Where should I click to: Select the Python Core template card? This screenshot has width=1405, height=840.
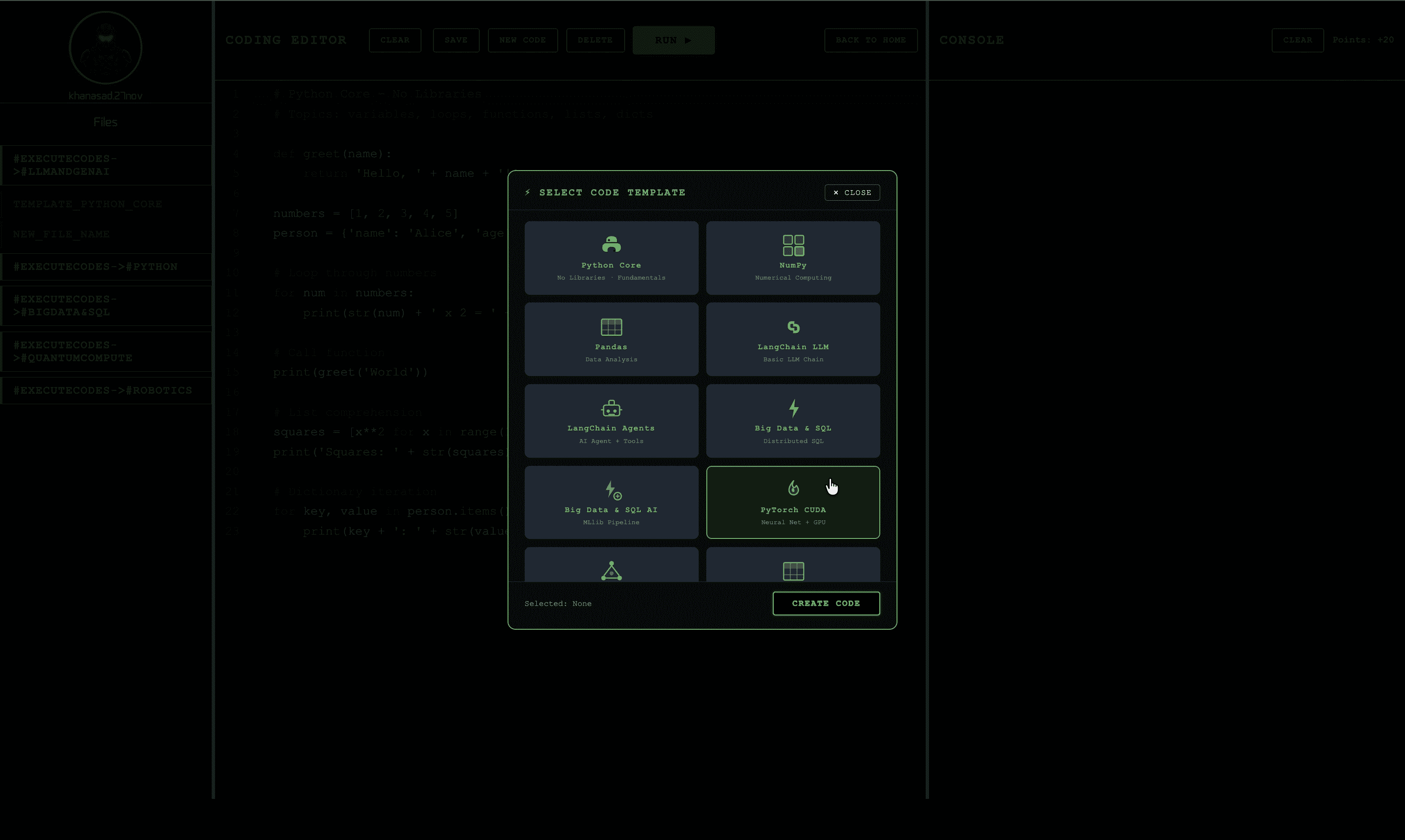(611, 258)
